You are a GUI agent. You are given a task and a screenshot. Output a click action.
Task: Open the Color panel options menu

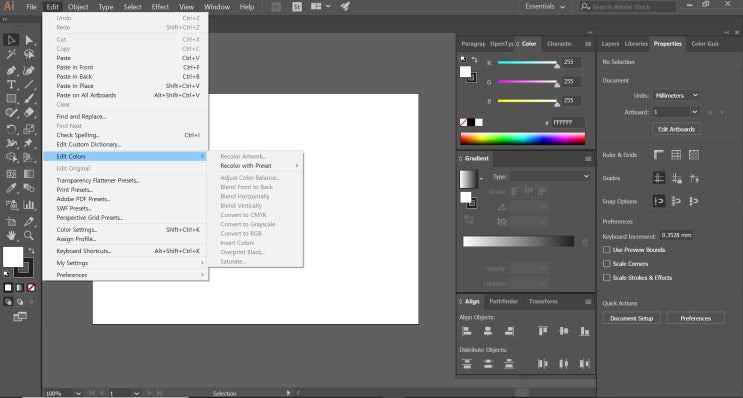(588, 44)
